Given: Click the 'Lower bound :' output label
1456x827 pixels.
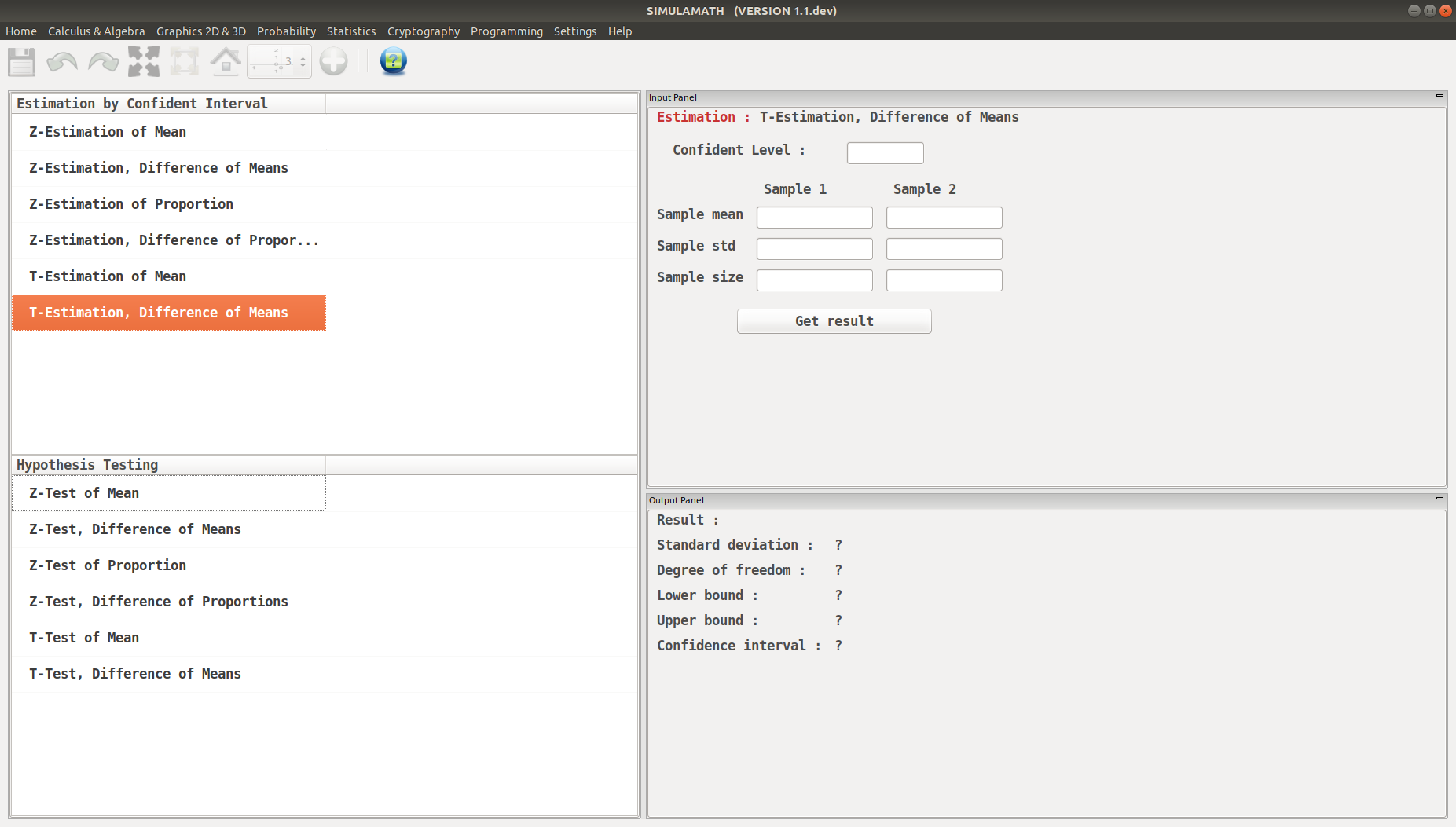Looking at the screenshot, I should pos(707,595).
